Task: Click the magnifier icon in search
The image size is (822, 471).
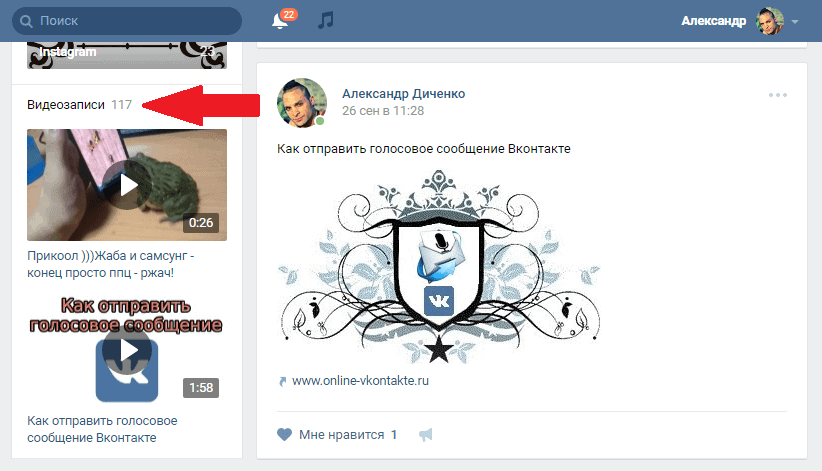Action: [26, 21]
